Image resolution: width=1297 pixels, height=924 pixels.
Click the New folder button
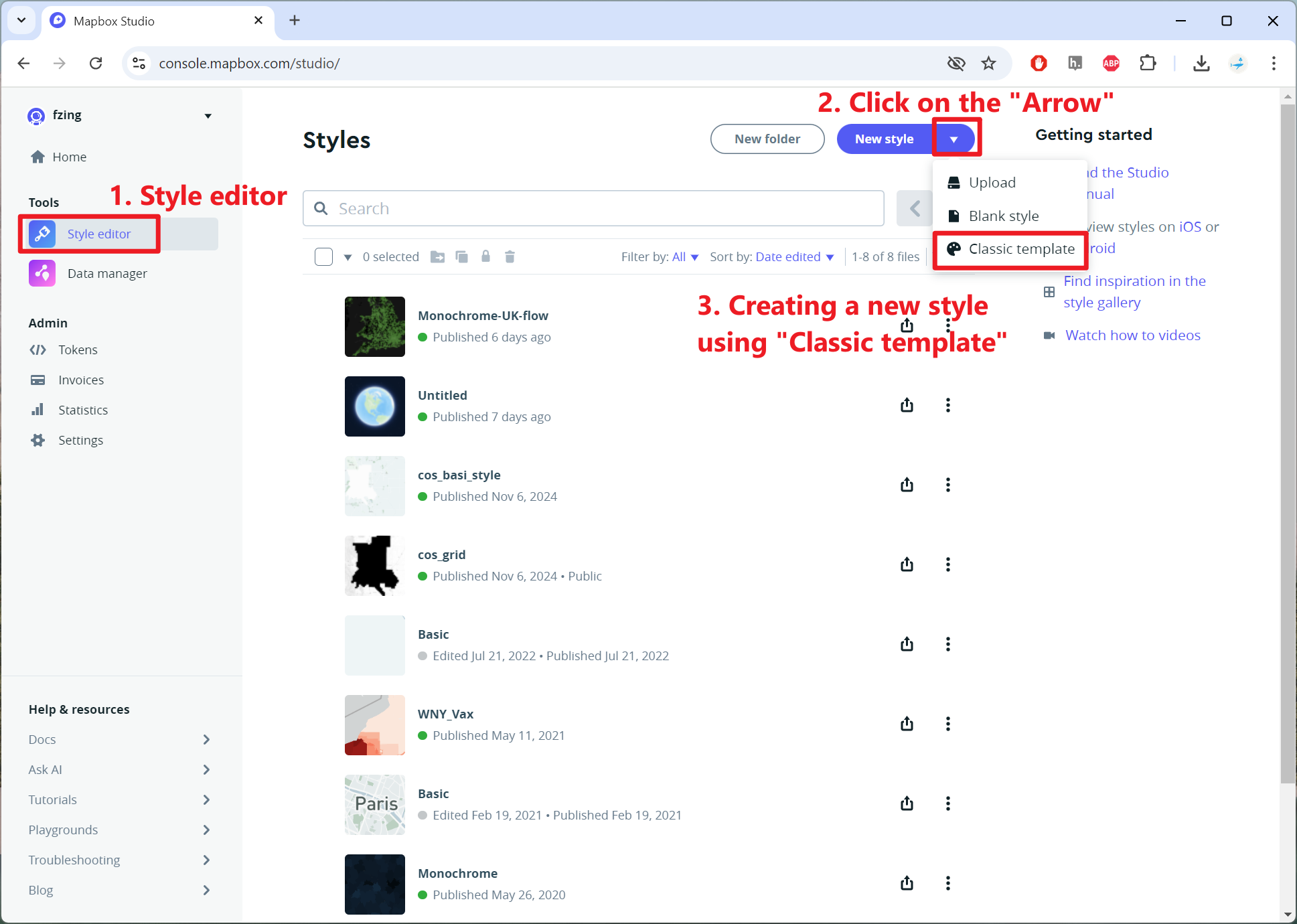(767, 139)
